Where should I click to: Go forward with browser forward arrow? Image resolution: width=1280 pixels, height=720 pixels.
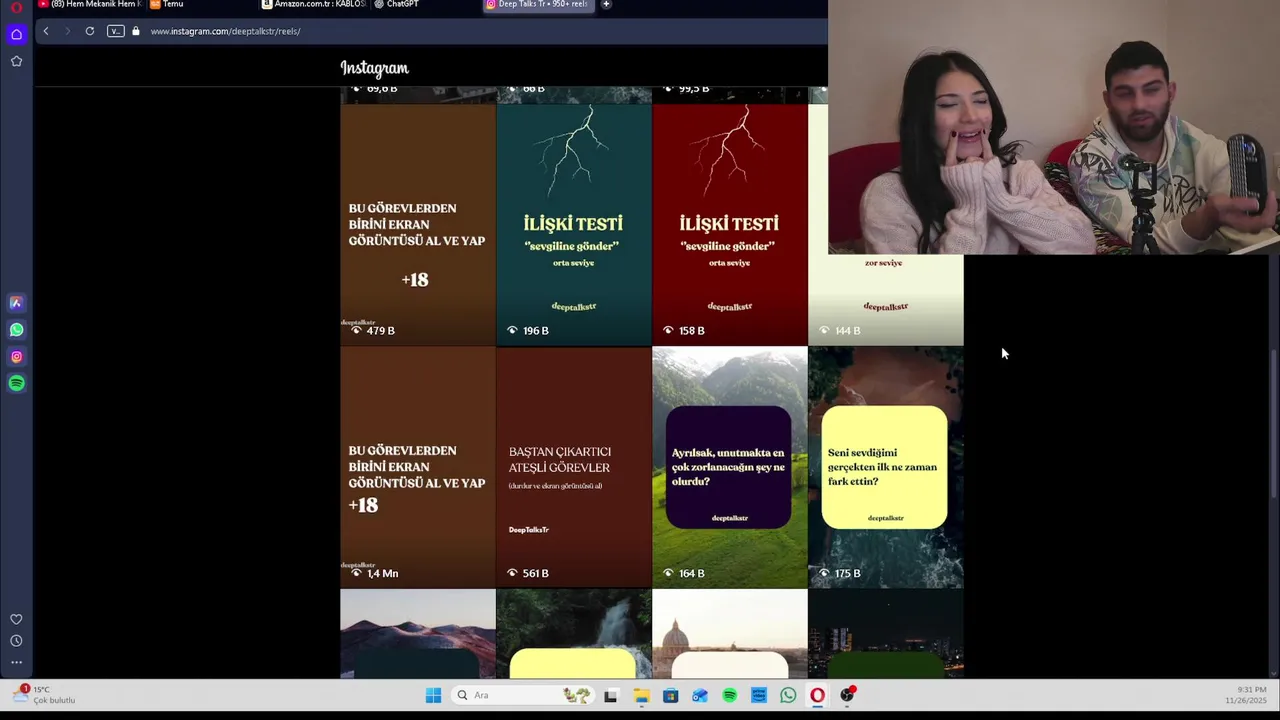[67, 31]
